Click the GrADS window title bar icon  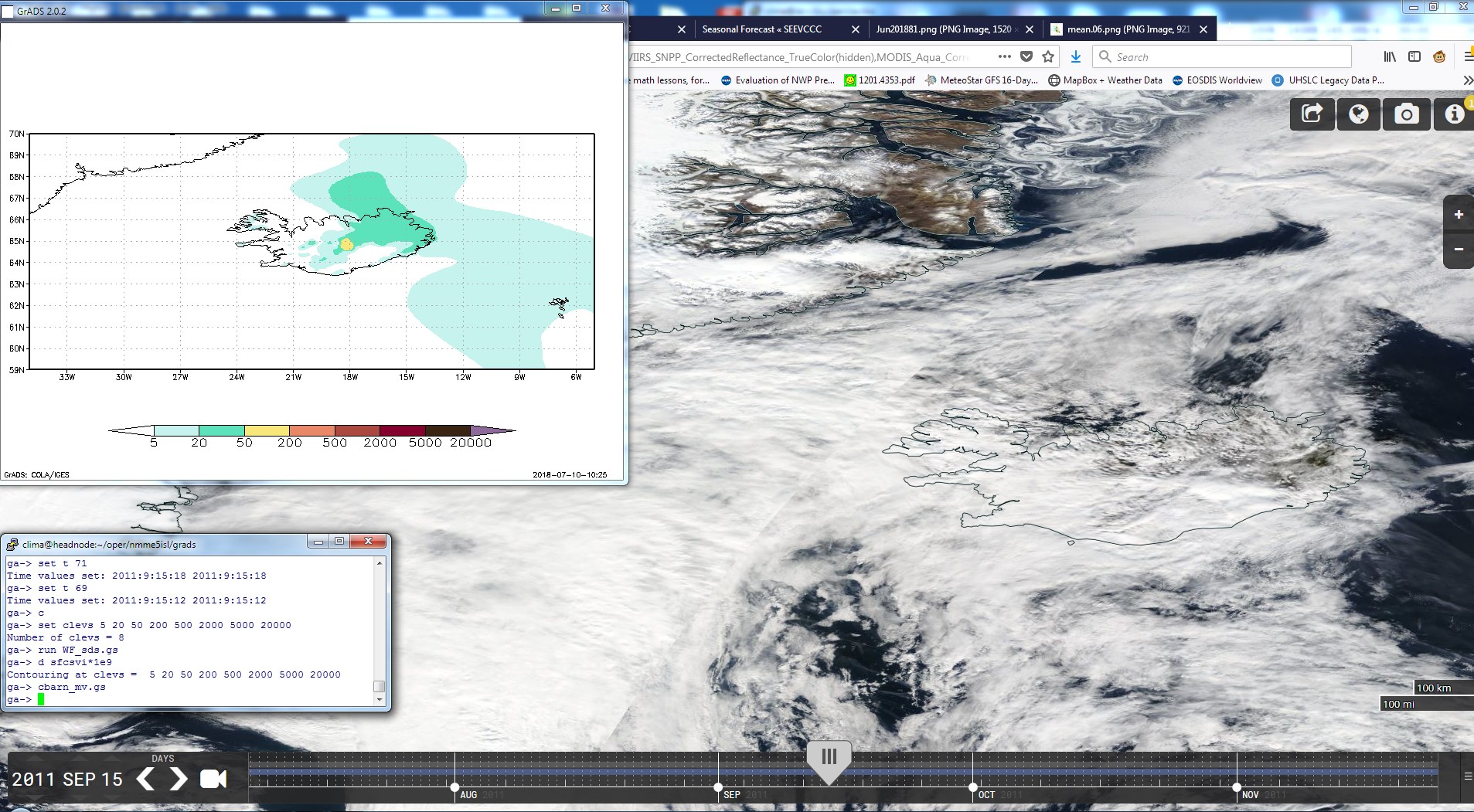coord(8,12)
